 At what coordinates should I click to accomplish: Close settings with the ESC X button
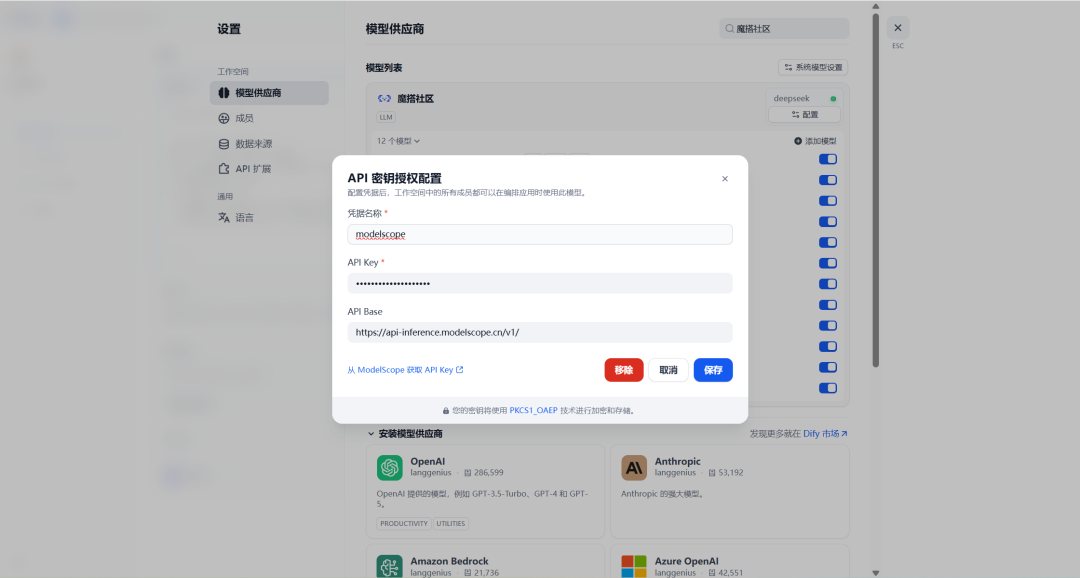click(897, 28)
